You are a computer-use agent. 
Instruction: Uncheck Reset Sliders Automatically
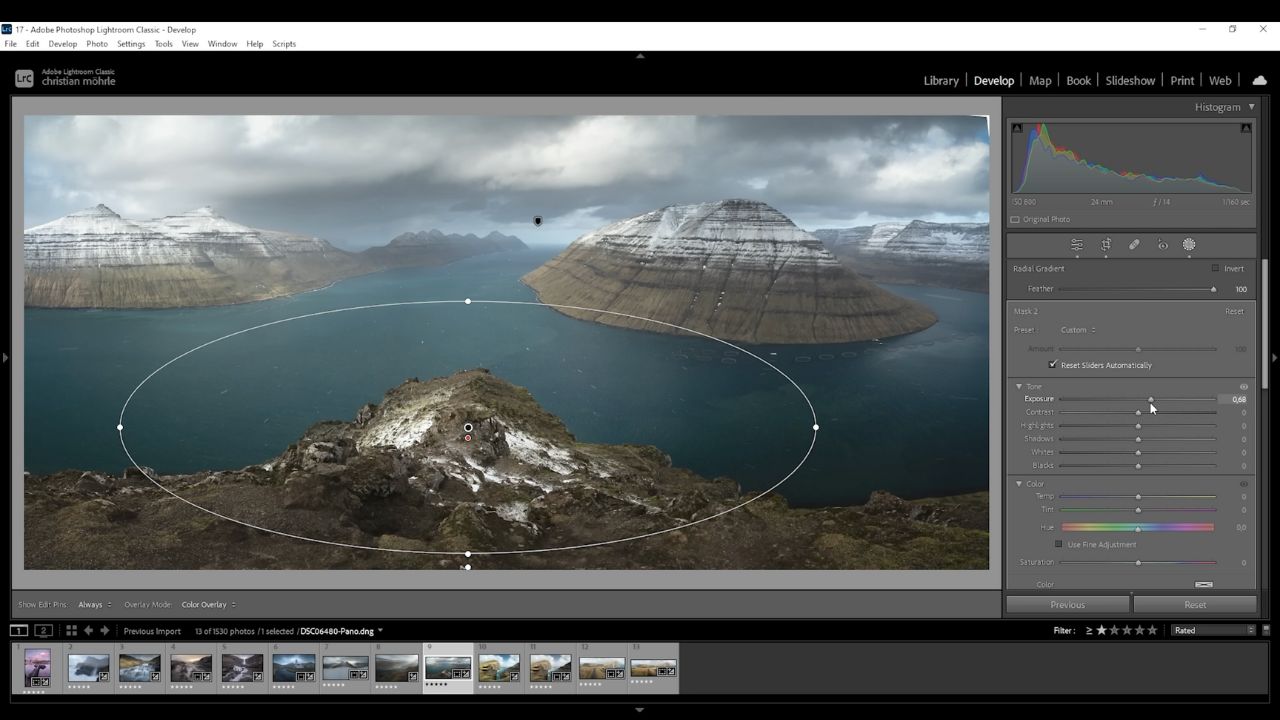click(1052, 365)
